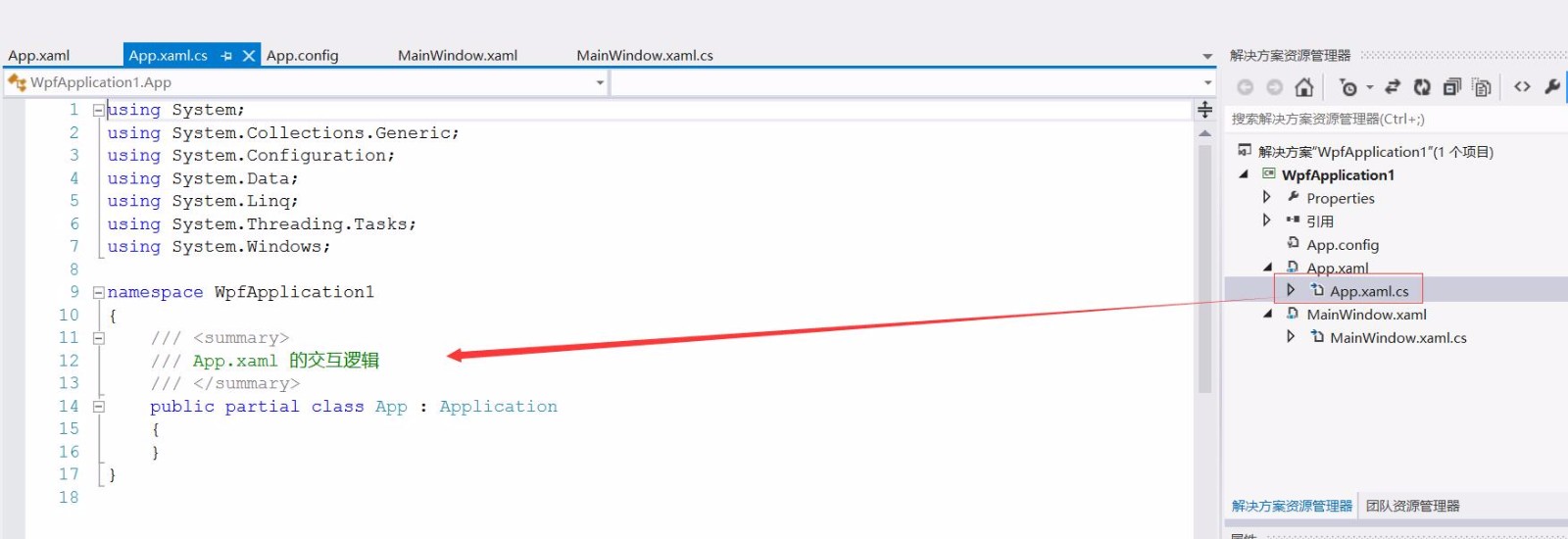Switch to the App.config editor tab
The height and width of the screenshot is (539, 1568).
(302, 56)
